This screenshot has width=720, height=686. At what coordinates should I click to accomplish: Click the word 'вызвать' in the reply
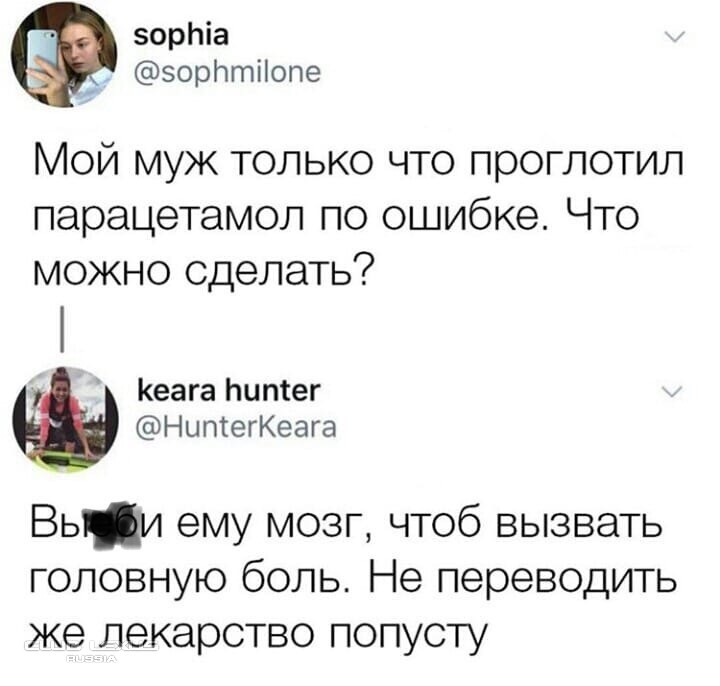pos(580,524)
